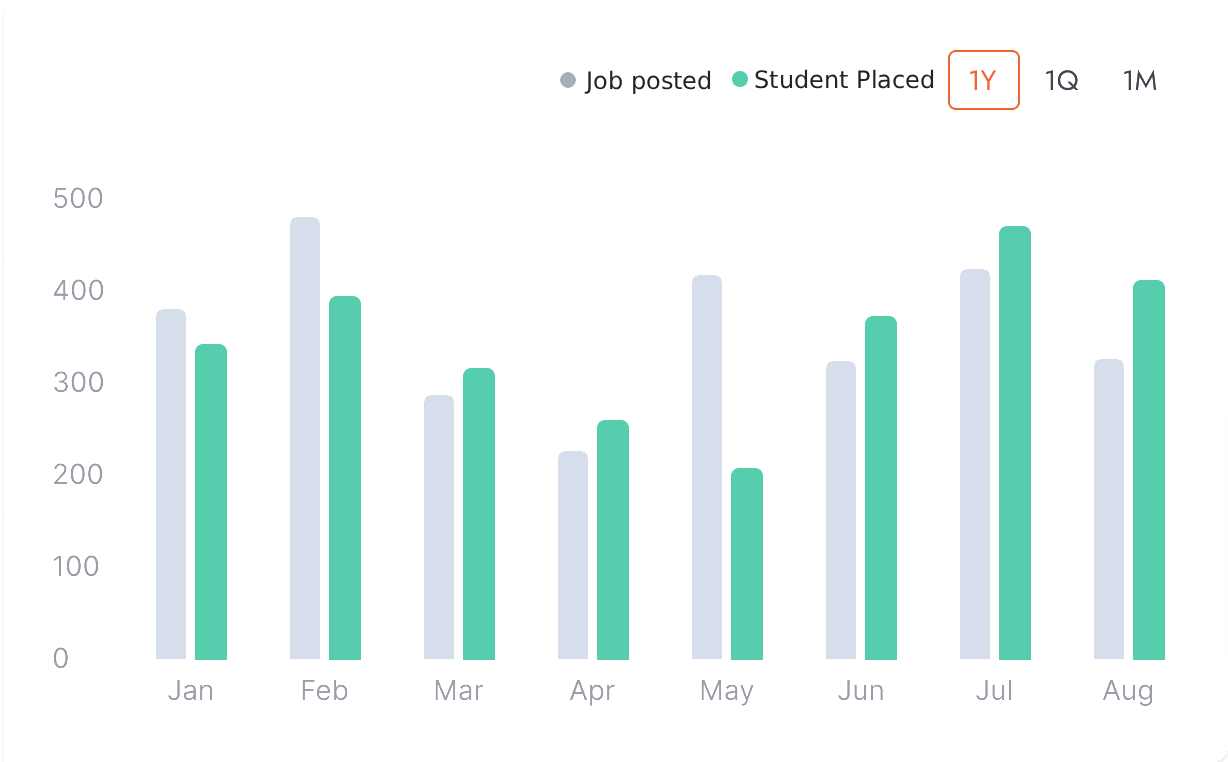Screen dimensions: 1228x762
Task: Click the Job posted legend label
Action: (x=648, y=80)
